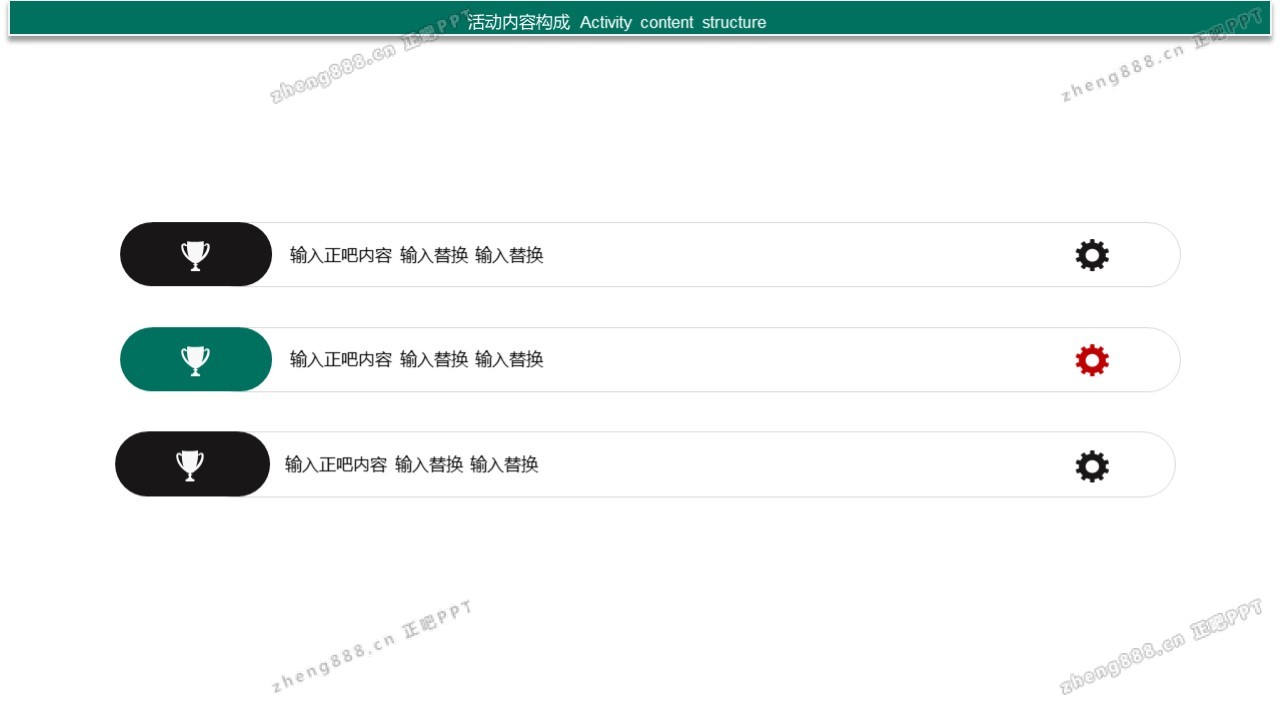The height and width of the screenshot is (720, 1280).
Task: Click the trophy icon in the bottom row
Action: coord(190,465)
